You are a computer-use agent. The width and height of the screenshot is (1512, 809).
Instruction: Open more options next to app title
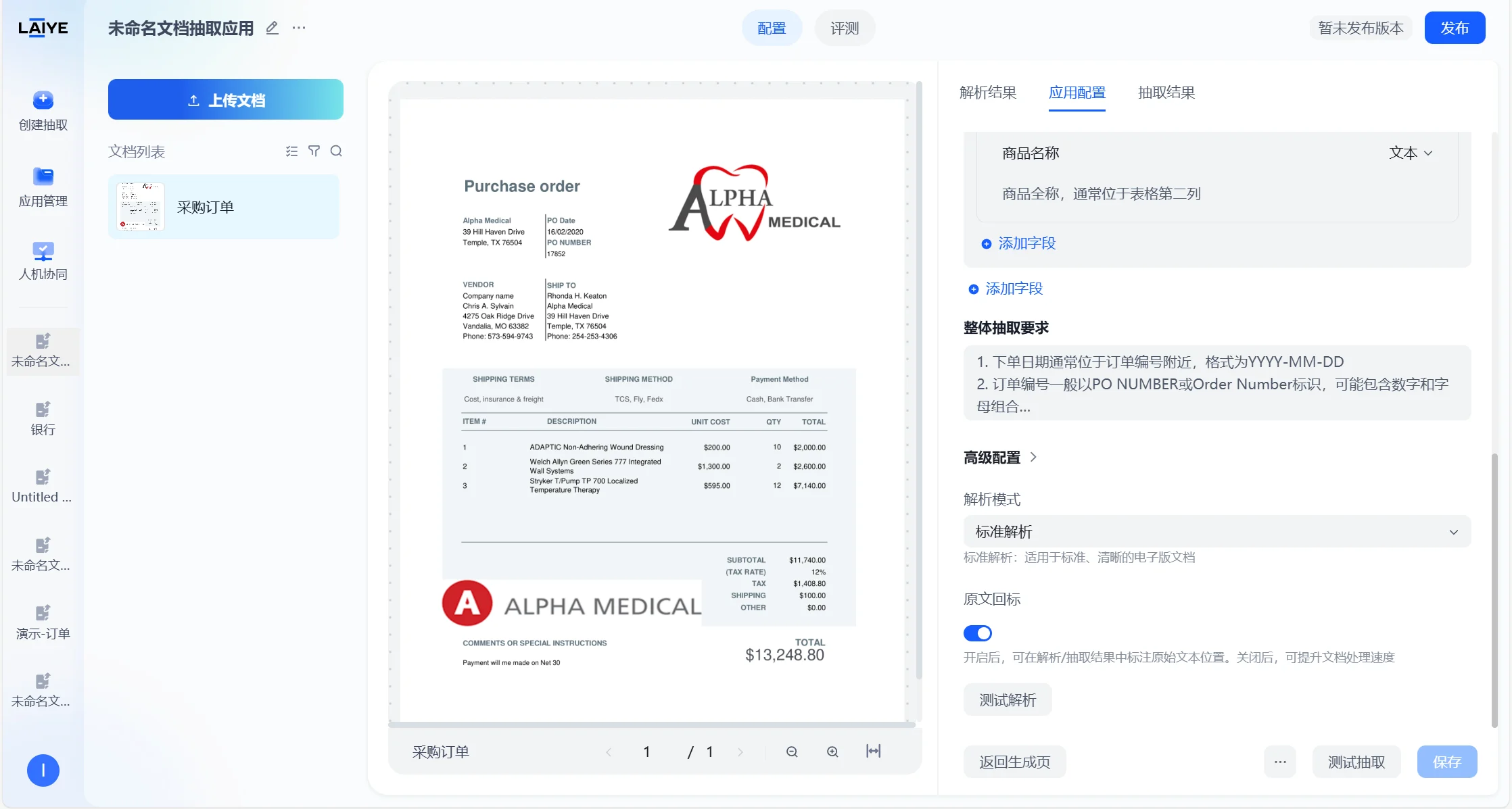pyautogui.click(x=299, y=28)
